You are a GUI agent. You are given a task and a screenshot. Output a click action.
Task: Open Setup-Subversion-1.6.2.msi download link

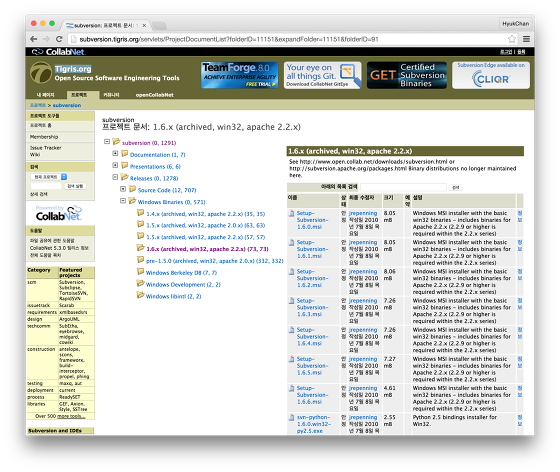click(x=312, y=278)
